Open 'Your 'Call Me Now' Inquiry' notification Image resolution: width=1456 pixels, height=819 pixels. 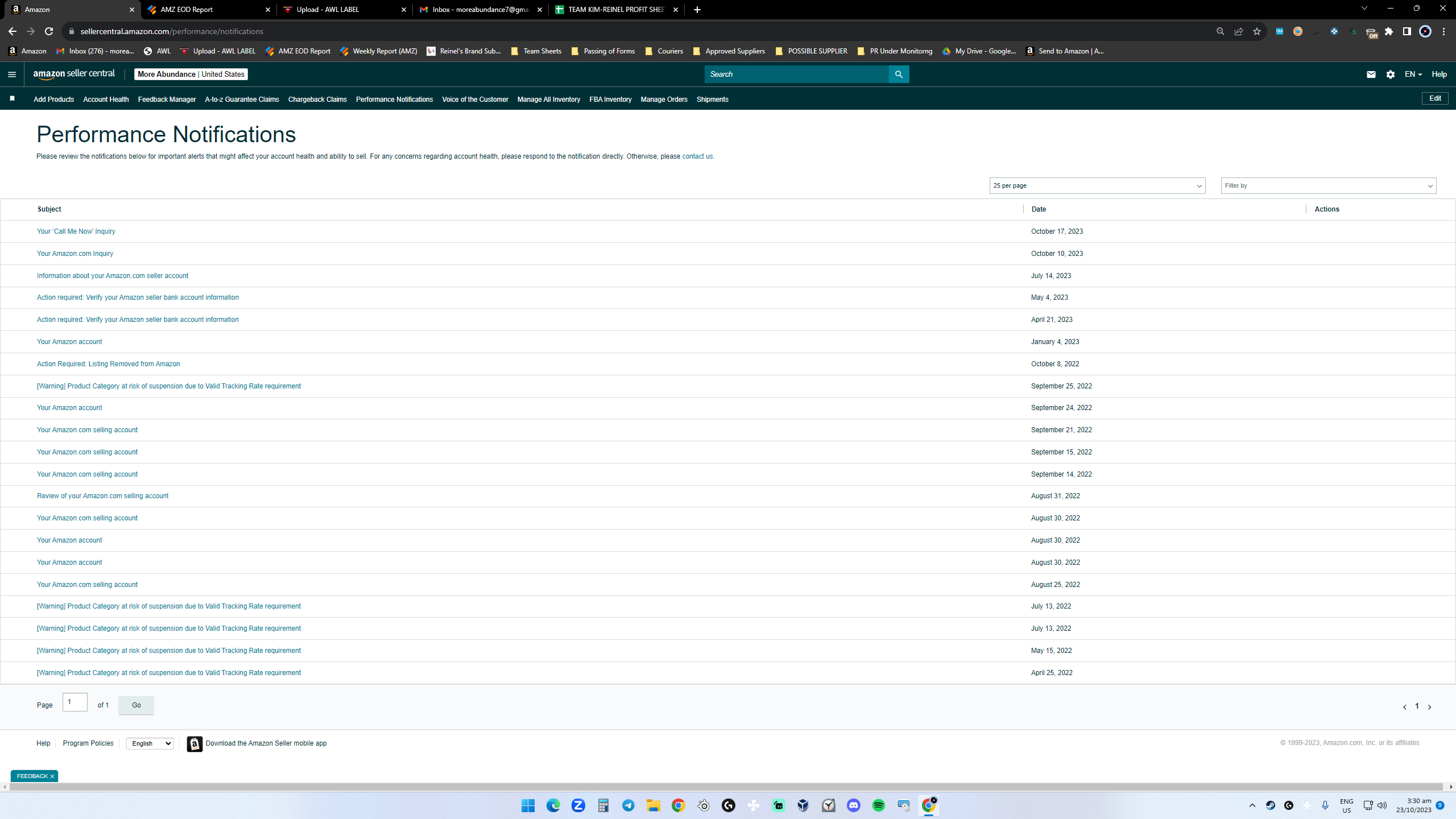[76, 231]
